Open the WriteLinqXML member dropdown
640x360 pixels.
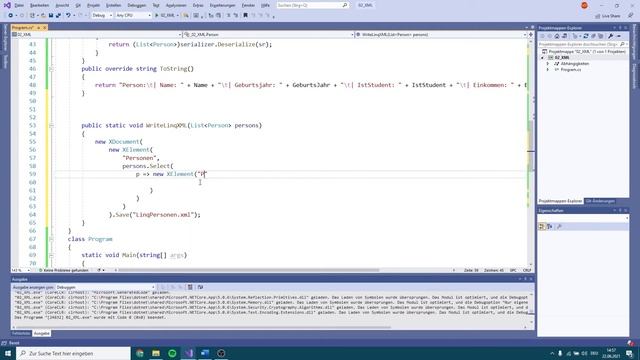(441, 35)
